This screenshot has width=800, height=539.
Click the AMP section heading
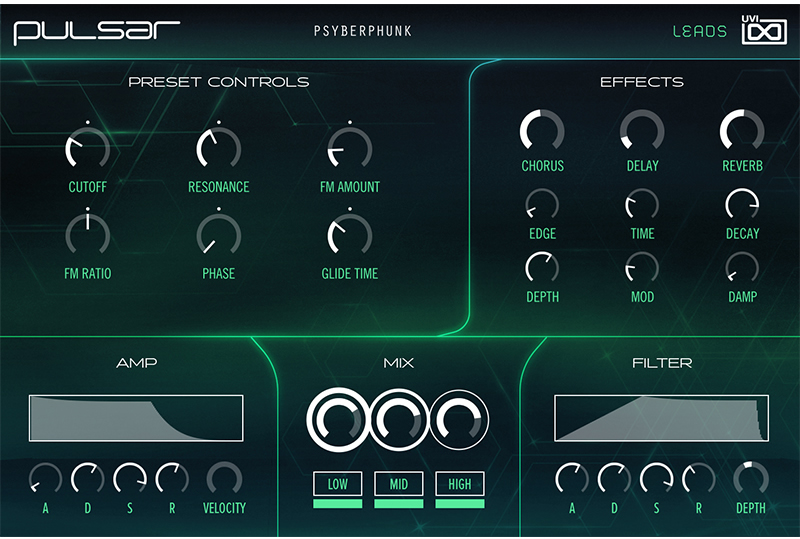[137, 363]
